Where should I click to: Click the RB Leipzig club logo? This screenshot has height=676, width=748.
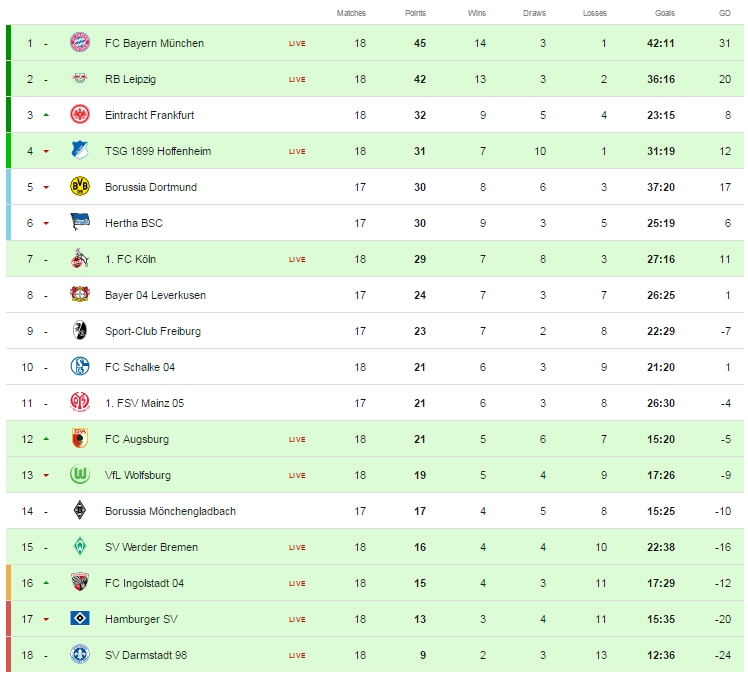click(x=80, y=79)
